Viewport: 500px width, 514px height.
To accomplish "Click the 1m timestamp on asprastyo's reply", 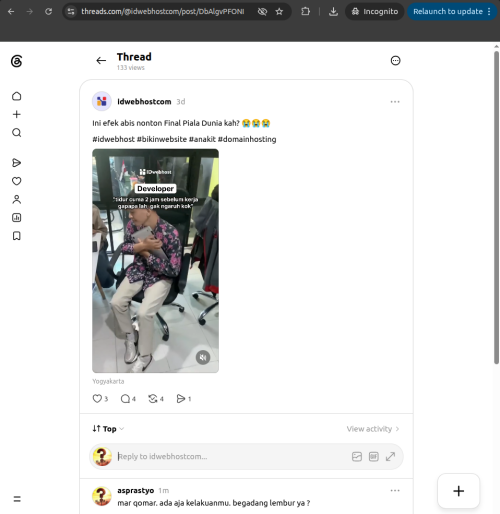I will 164,491.
